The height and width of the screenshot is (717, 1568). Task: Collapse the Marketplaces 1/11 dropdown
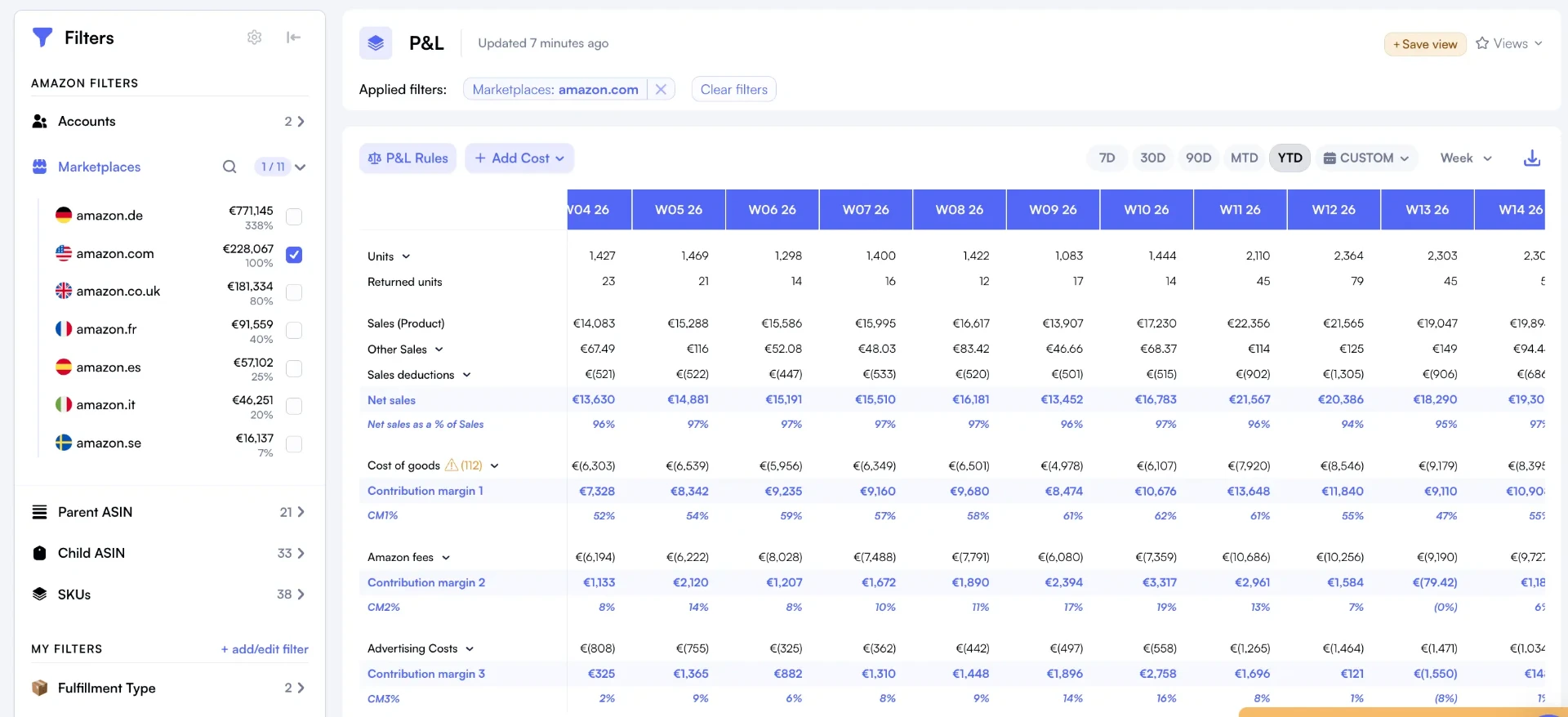(301, 167)
